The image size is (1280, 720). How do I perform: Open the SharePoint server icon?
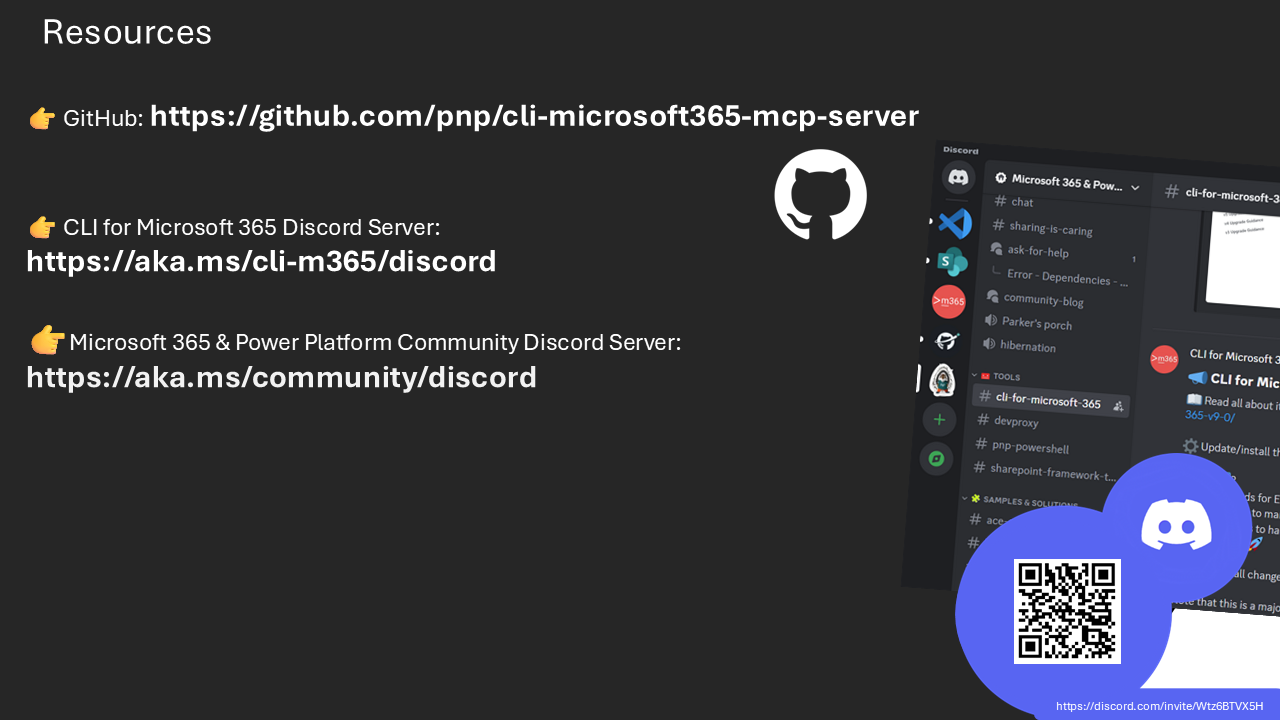coord(951,262)
